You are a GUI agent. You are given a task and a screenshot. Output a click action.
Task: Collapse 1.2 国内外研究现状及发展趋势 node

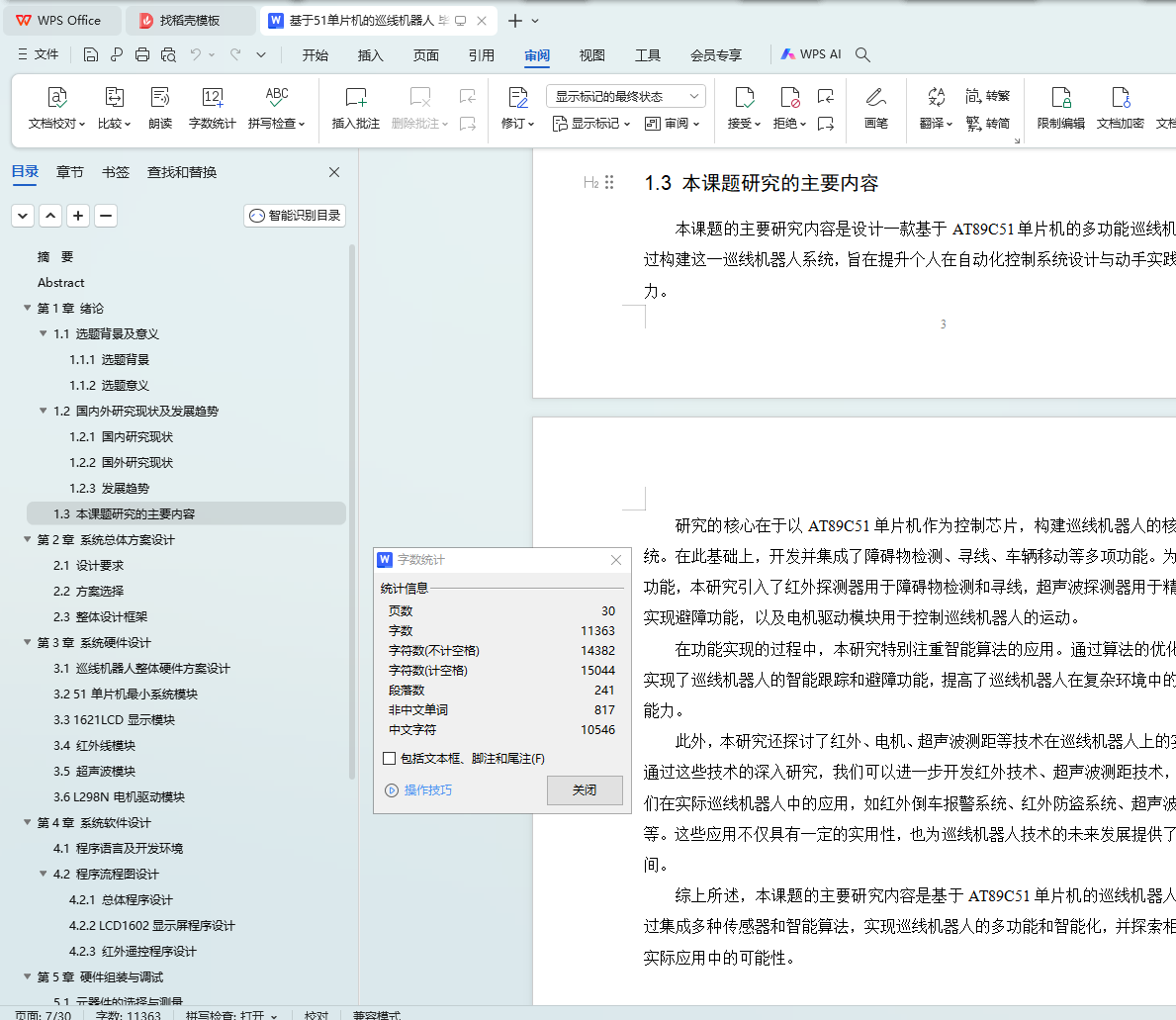[44, 411]
